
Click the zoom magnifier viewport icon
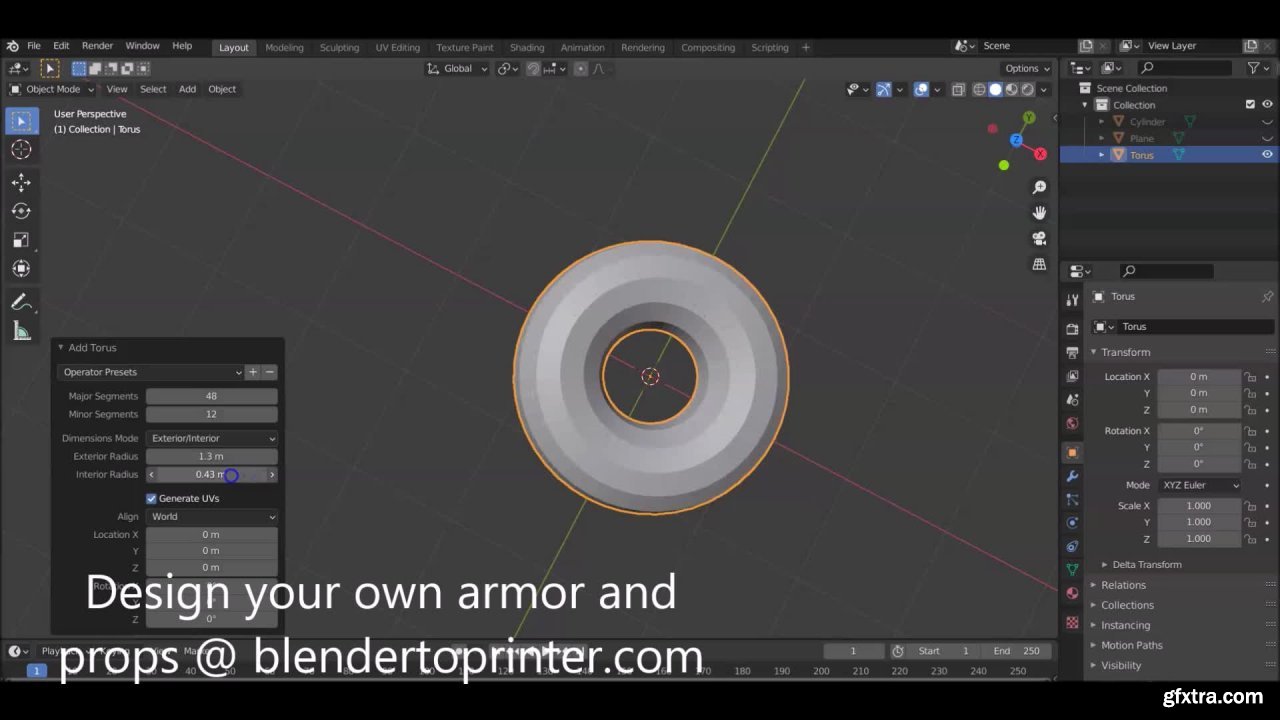pos(1039,187)
